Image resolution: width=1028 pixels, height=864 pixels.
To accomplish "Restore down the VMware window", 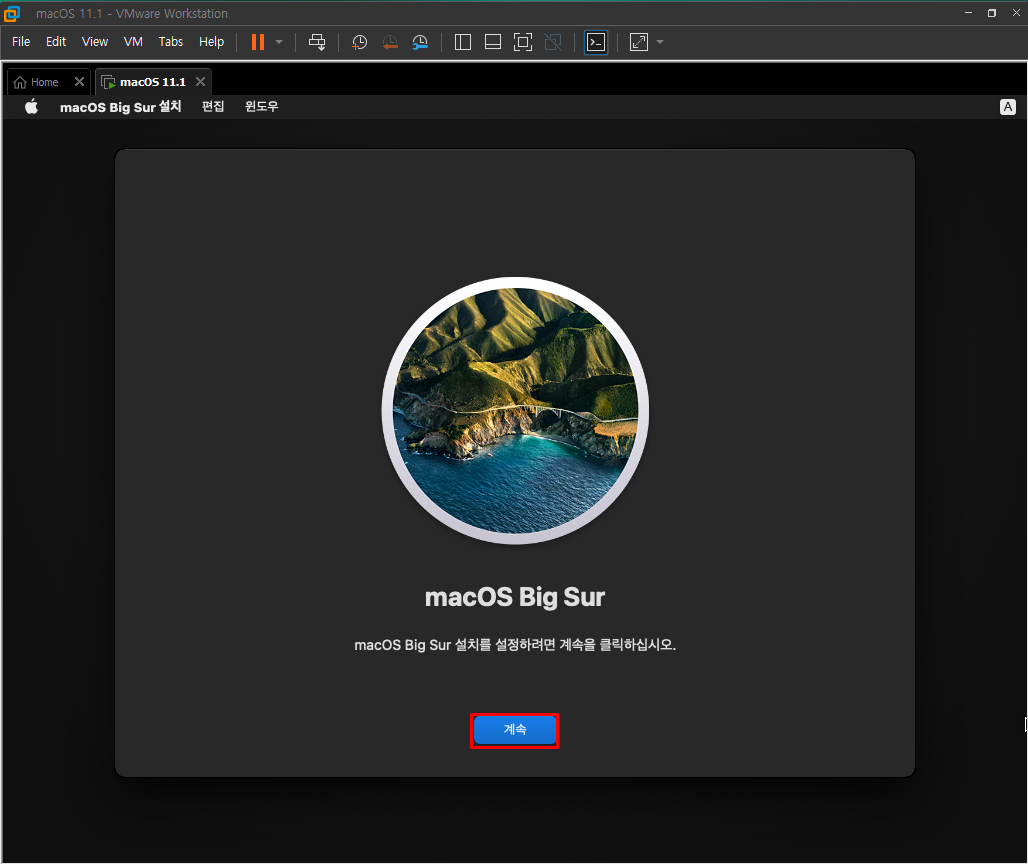I will 992,12.
